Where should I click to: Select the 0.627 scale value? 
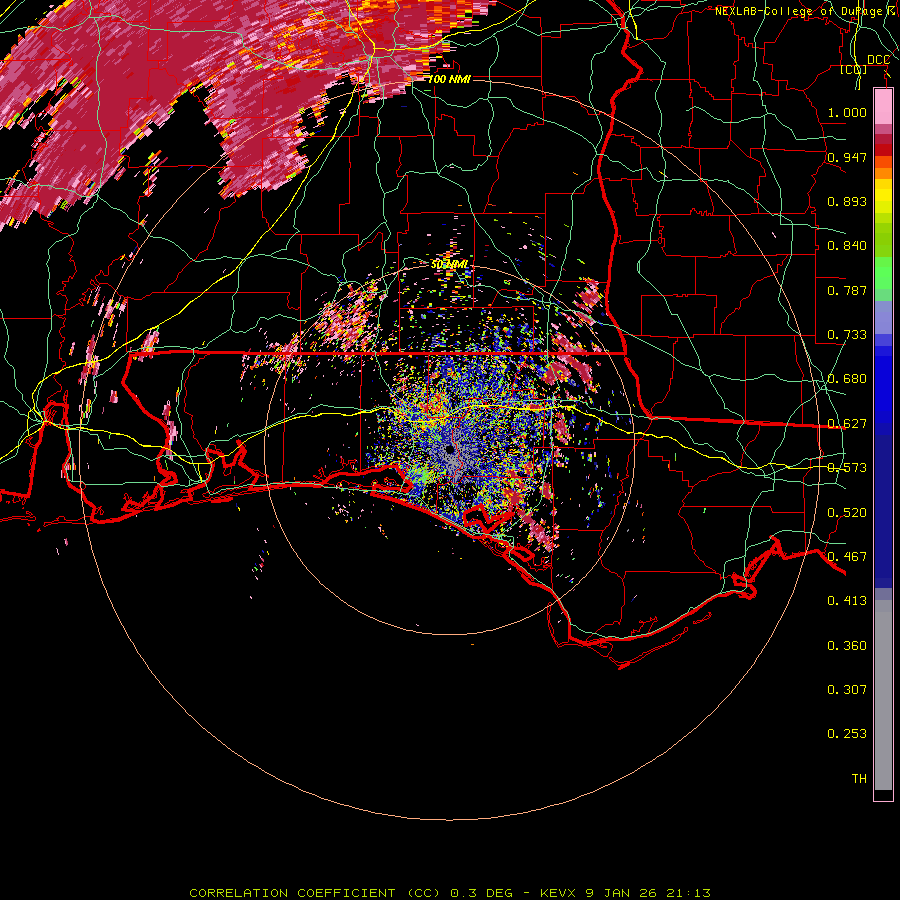click(x=847, y=424)
